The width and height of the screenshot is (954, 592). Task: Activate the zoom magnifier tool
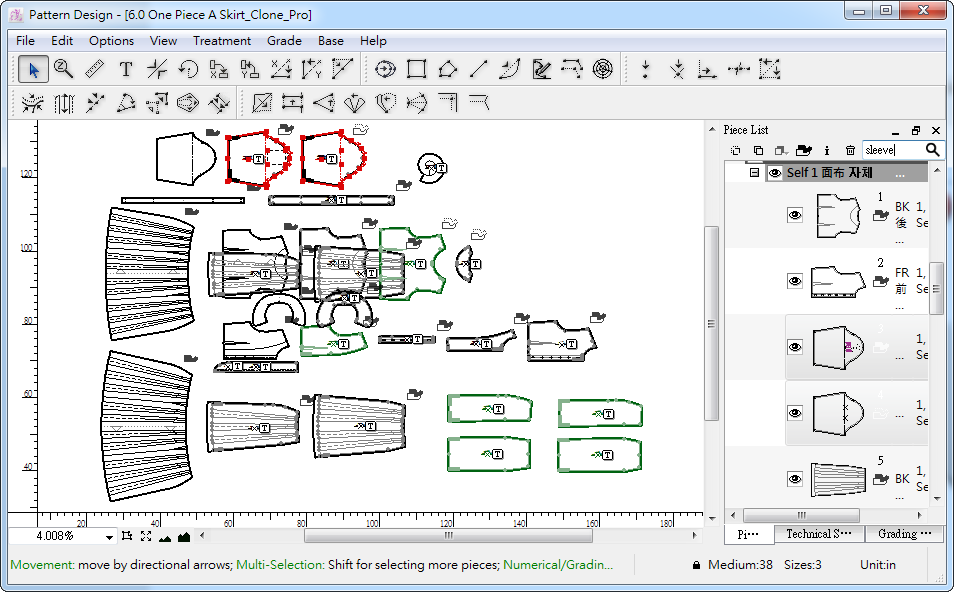[64, 69]
